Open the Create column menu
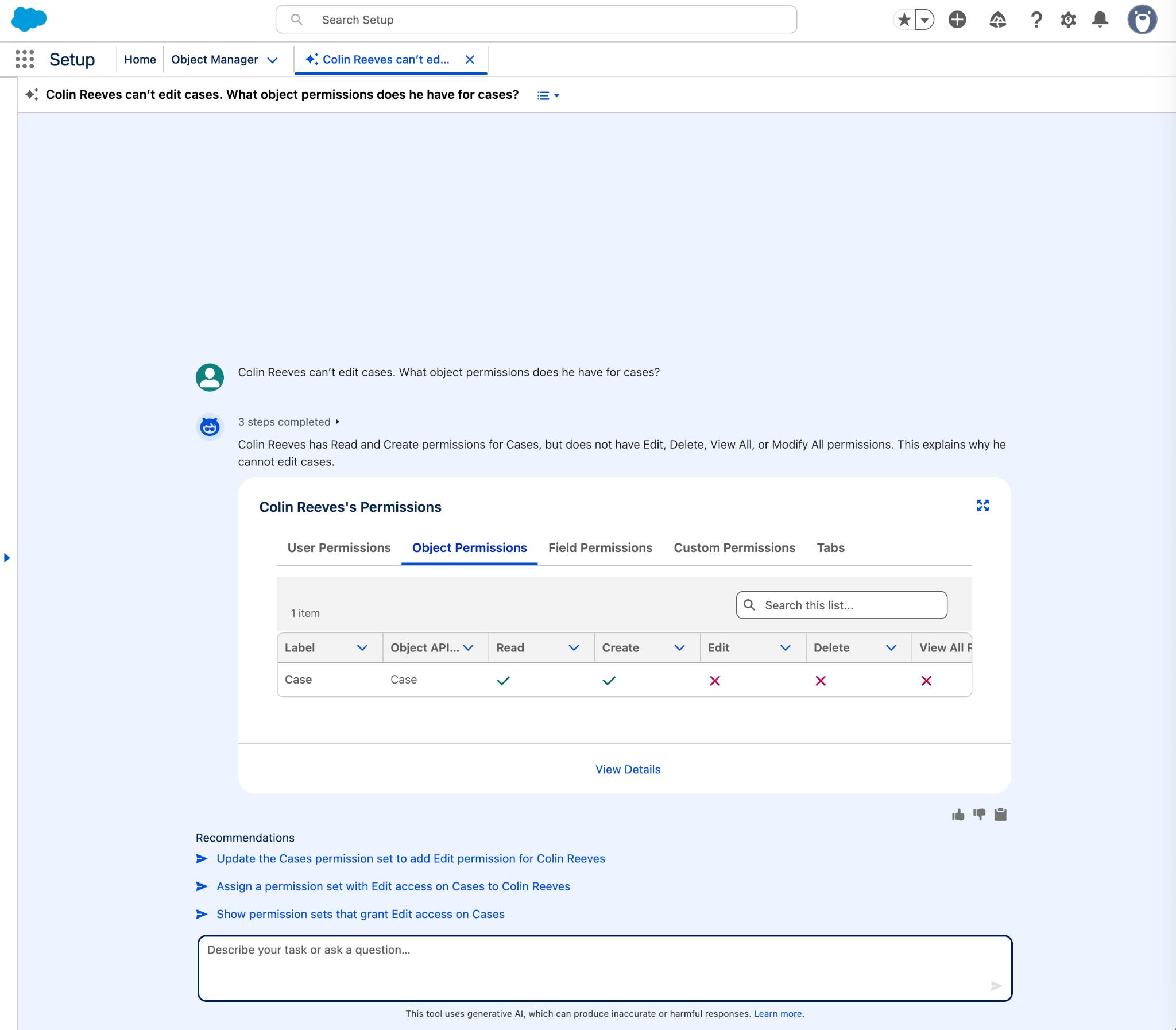The height and width of the screenshot is (1030, 1176). coord(680,648)
